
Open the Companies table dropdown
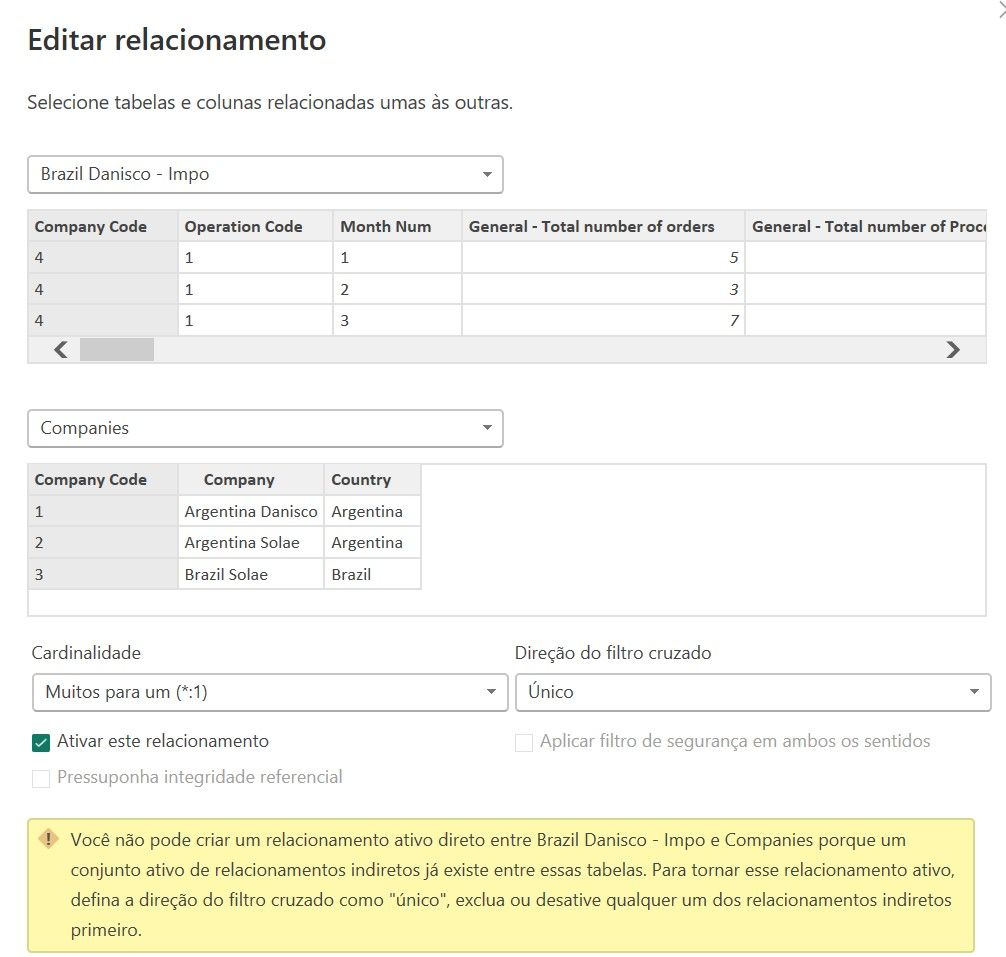click(265, 428)
